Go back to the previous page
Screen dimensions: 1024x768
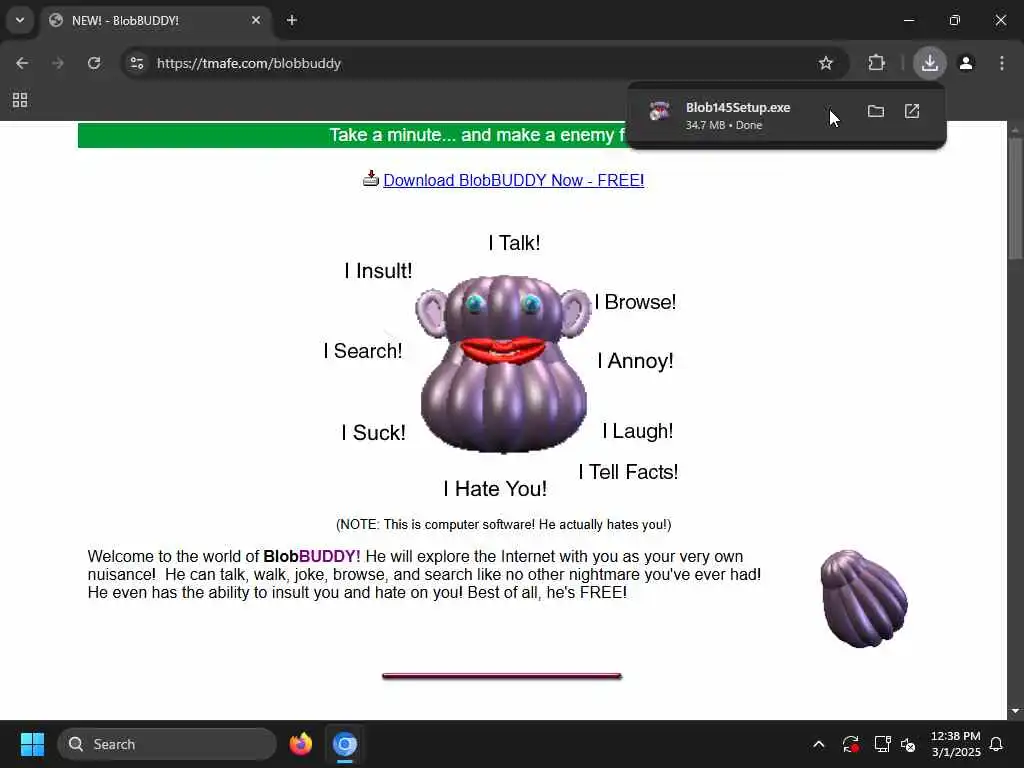tap(22, 63)
